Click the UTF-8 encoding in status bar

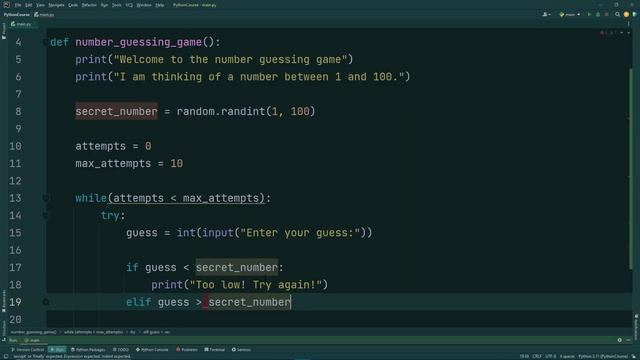click(x=551, y=356)
